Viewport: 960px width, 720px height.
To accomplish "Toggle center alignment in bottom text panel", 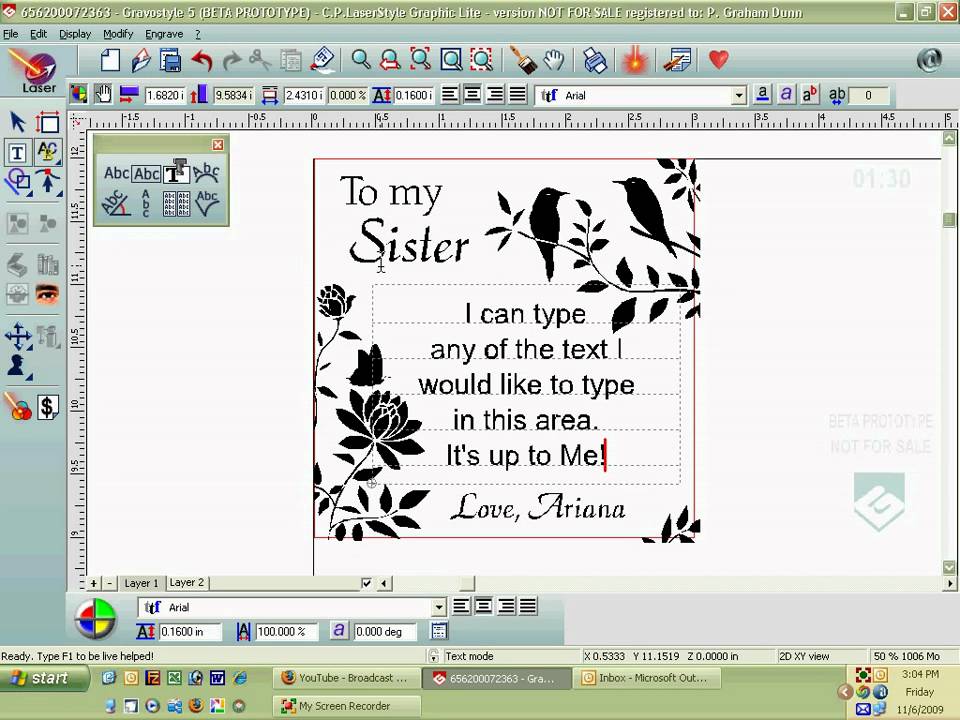I will coord(484,607).
